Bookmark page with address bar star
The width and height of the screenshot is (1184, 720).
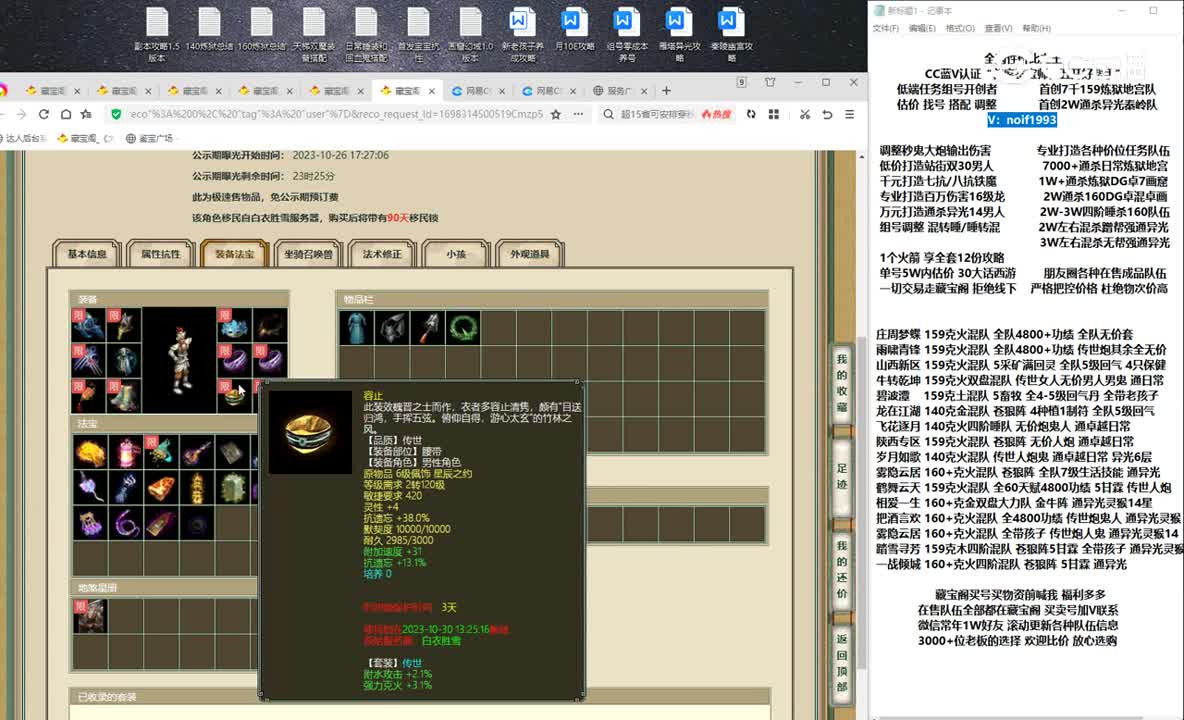coord(556,114)
